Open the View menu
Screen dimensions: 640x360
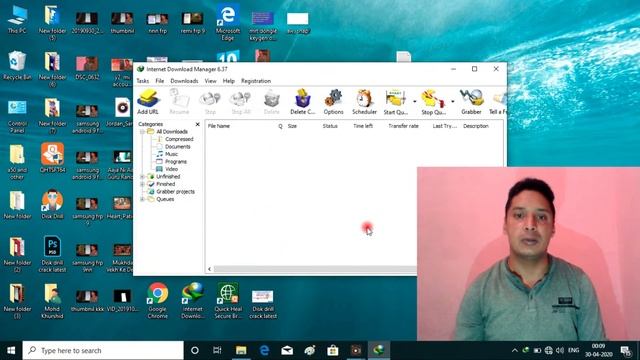[211, 81]
